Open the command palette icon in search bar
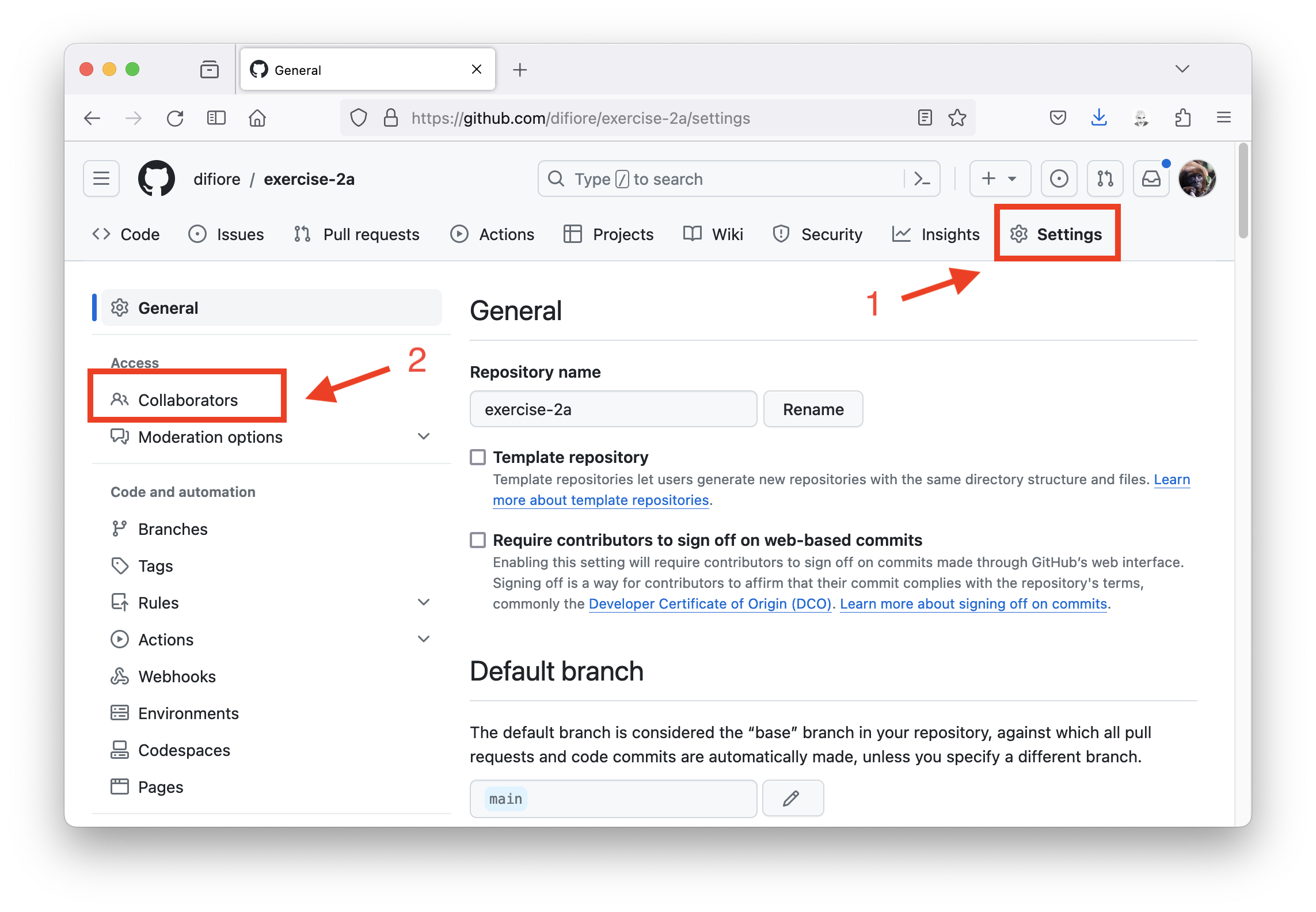The image size is (1316, 912). tap(922, 179)
